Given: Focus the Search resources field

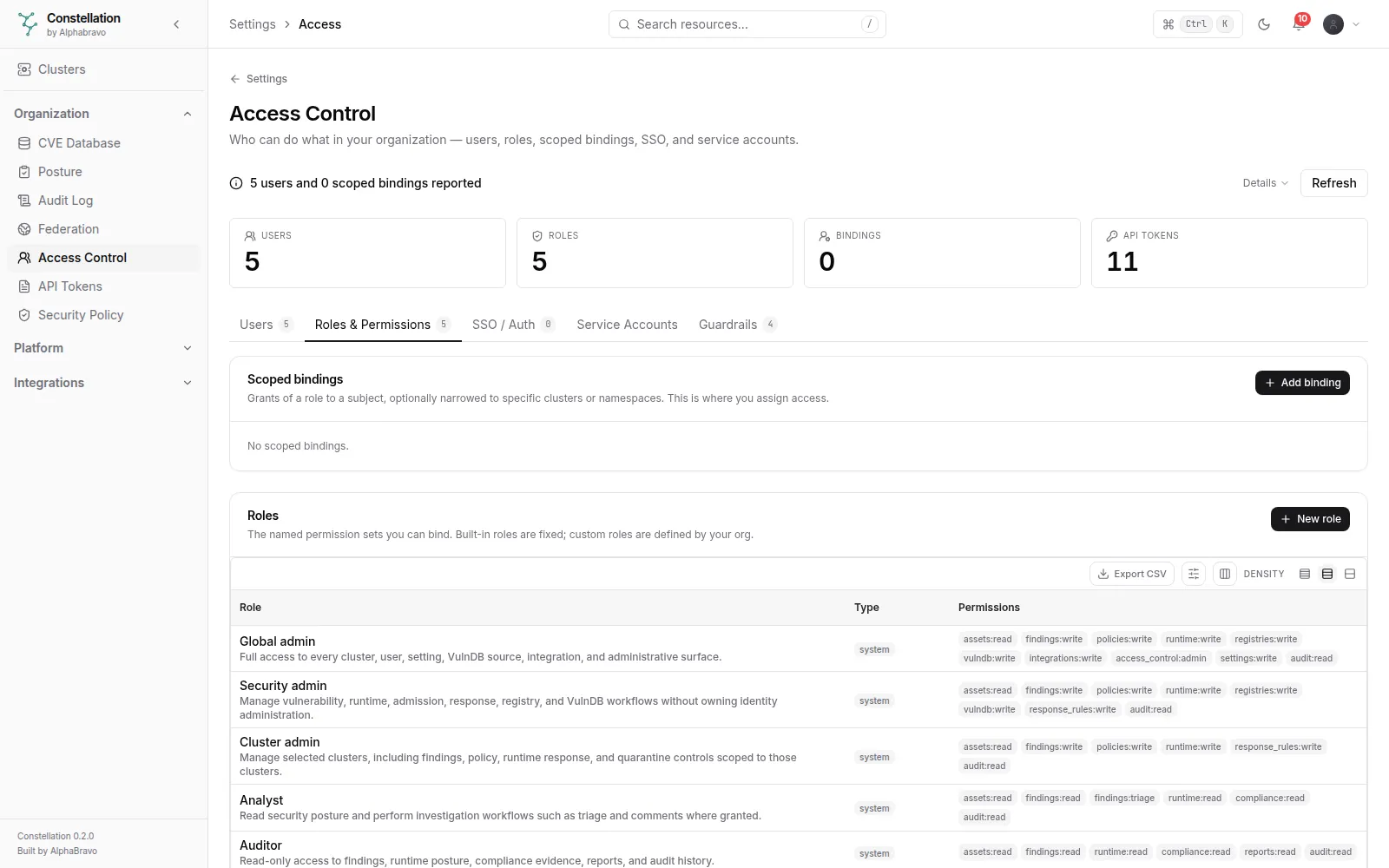Looking at the screenshot, I should (x=747, y=24).
